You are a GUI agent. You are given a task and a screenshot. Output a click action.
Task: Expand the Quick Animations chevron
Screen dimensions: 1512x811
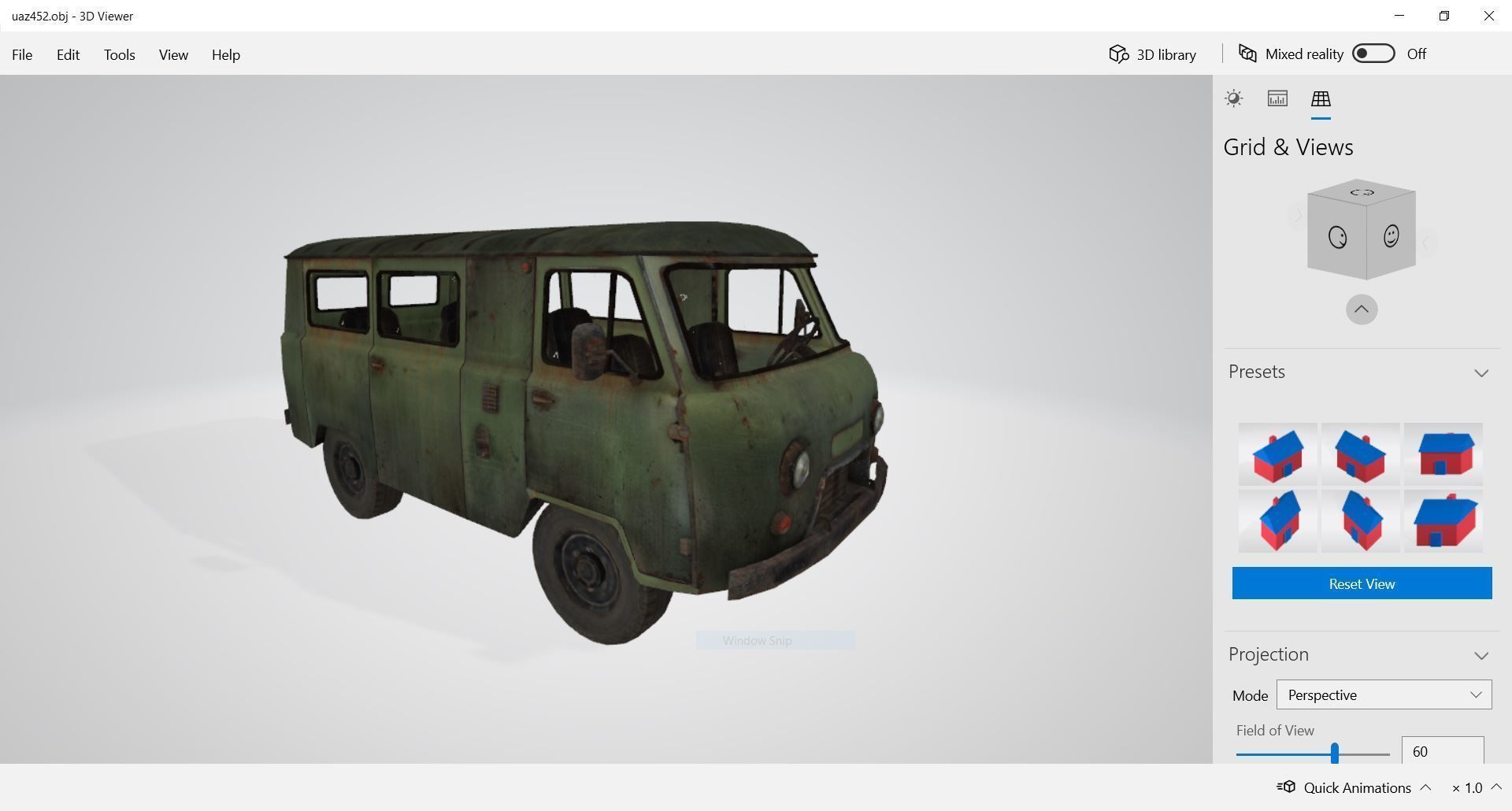coord(1425,787)
